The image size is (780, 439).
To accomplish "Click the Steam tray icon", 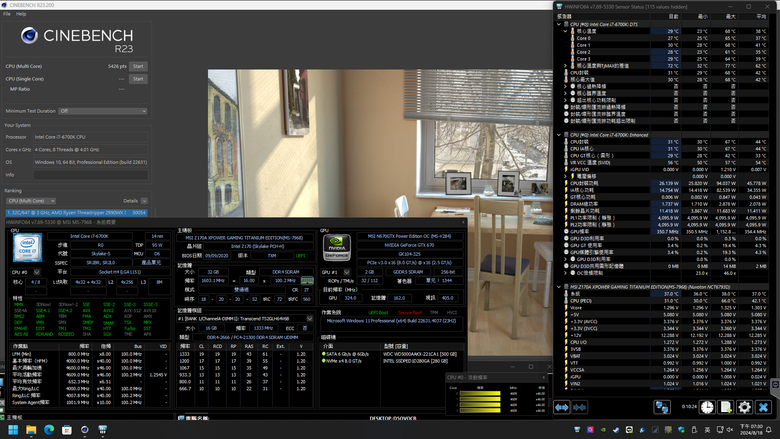I will [x=616, y=430].
